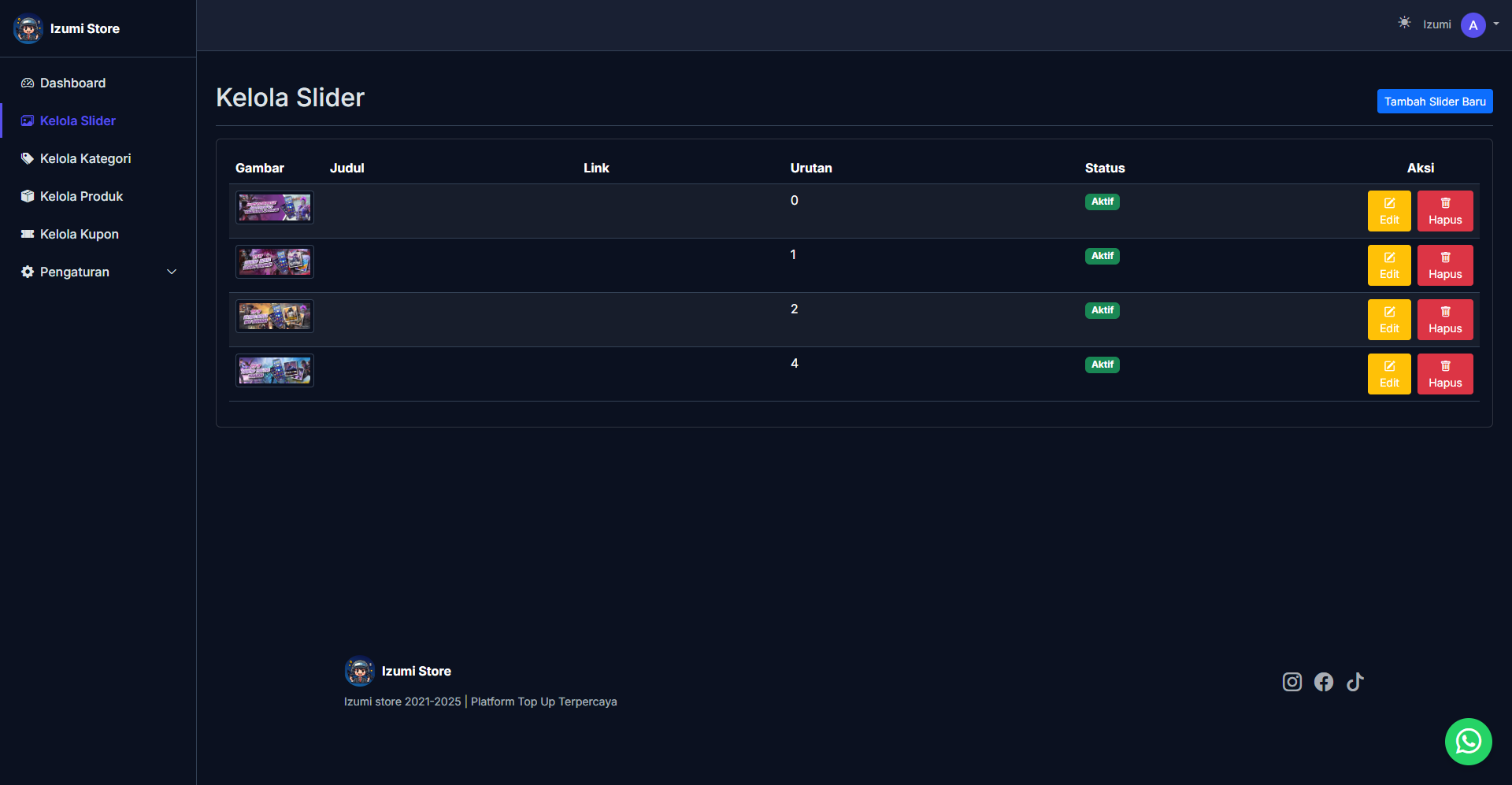This screenshot has width=1512, height=785.
Task: Click the user avatar A icon
Action: coord(1473,25)
